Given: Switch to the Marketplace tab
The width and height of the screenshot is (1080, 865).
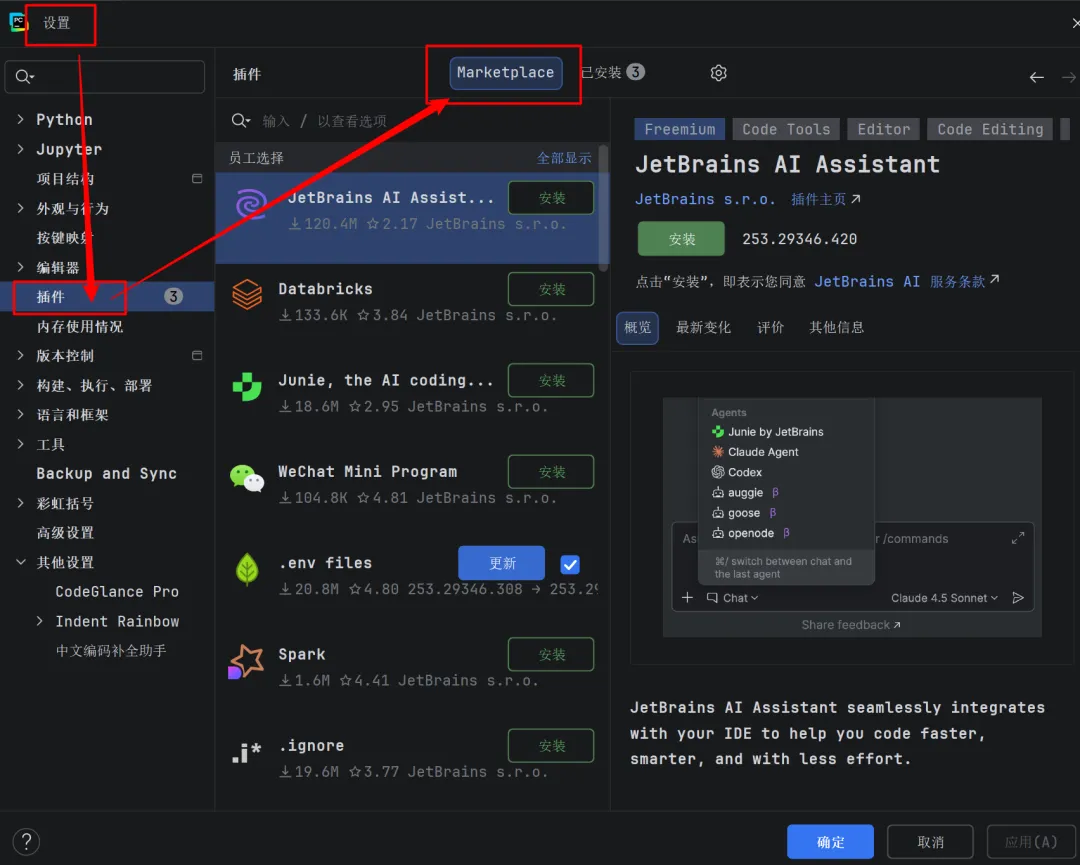Looking at the screenshot, I should 506,73.
